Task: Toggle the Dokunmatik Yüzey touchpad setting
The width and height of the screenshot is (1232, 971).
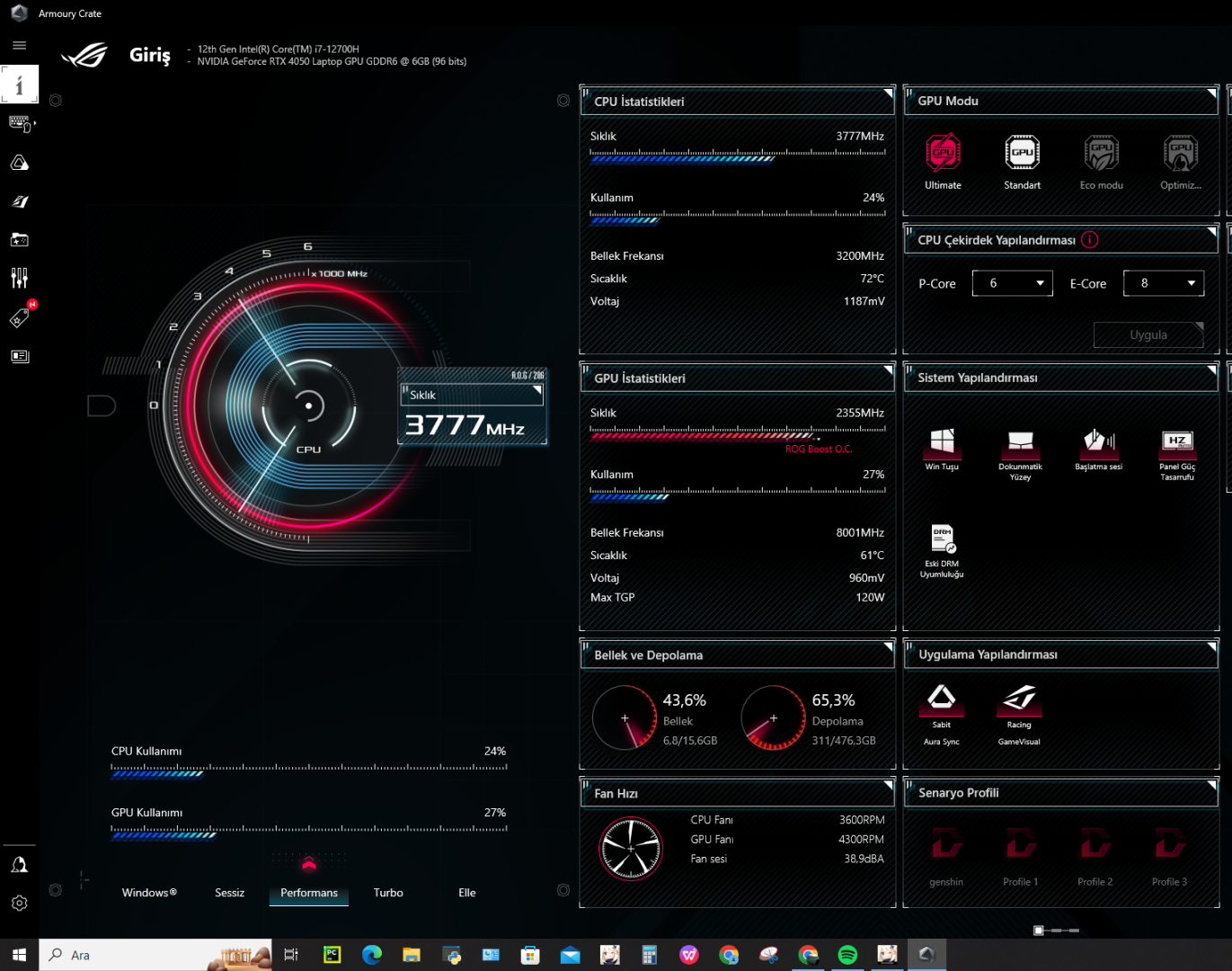Action: (1020, 441)
